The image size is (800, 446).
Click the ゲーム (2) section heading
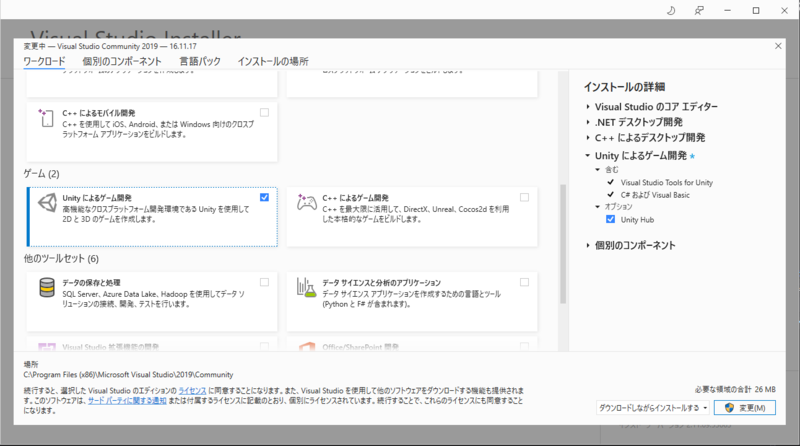coord(41,174)
